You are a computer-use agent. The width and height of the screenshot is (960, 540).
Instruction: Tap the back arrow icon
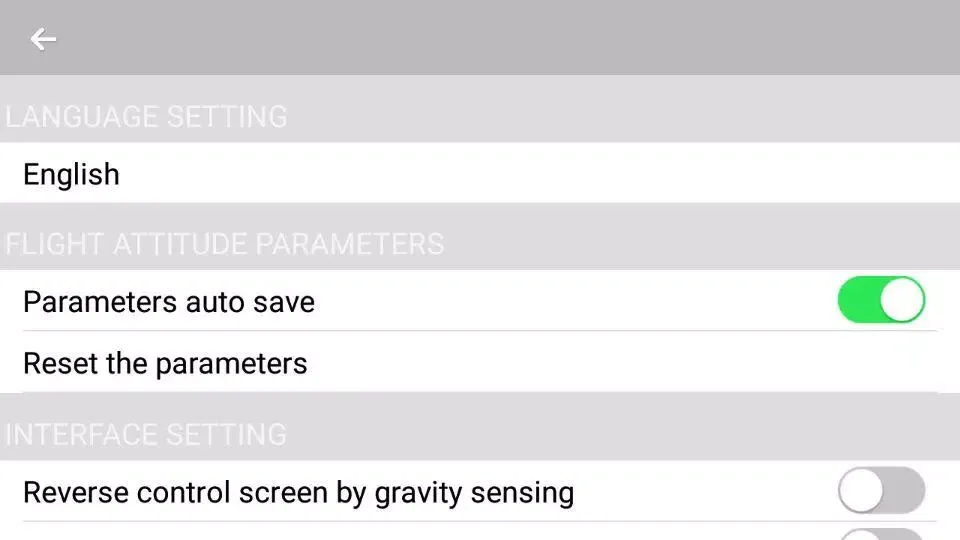(x=43, y=39)
